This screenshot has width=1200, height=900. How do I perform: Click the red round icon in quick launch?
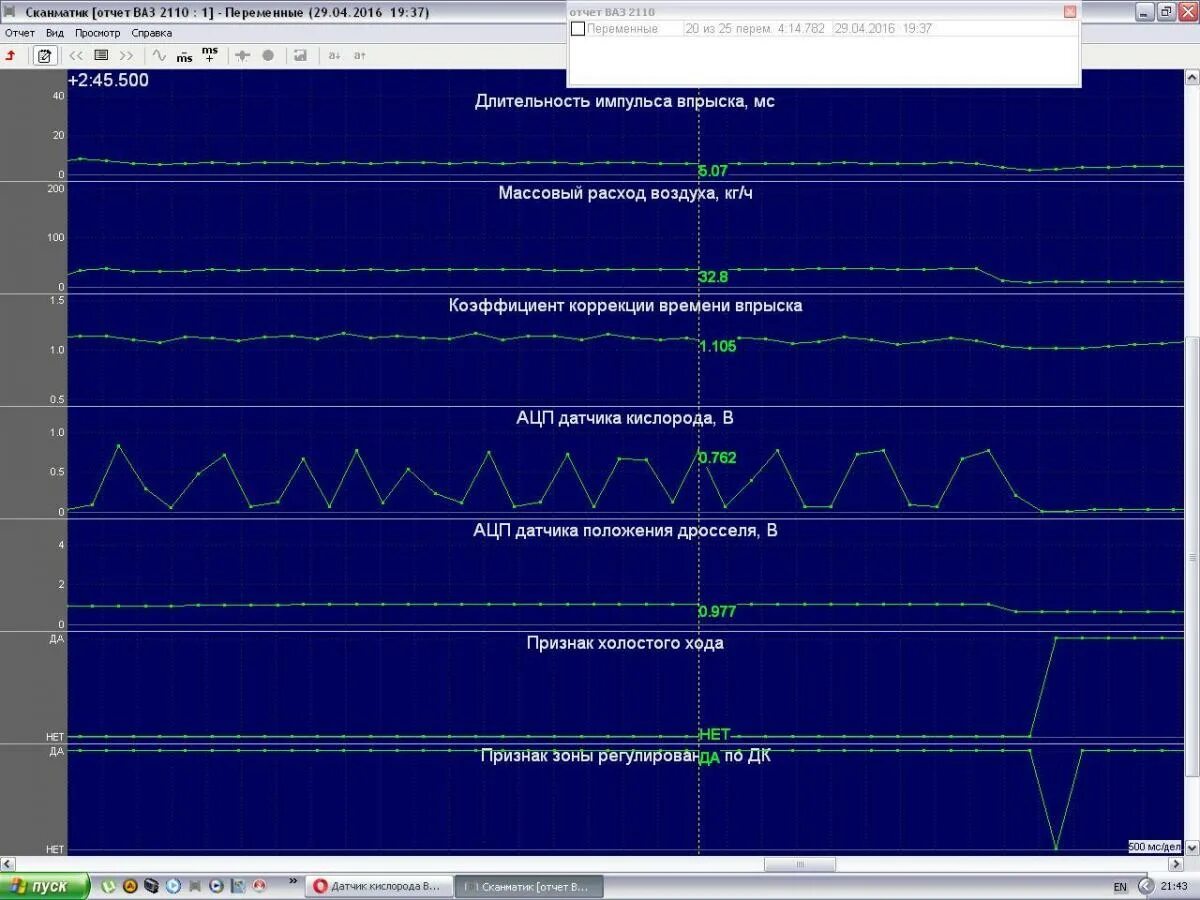(x=259, y=886)
